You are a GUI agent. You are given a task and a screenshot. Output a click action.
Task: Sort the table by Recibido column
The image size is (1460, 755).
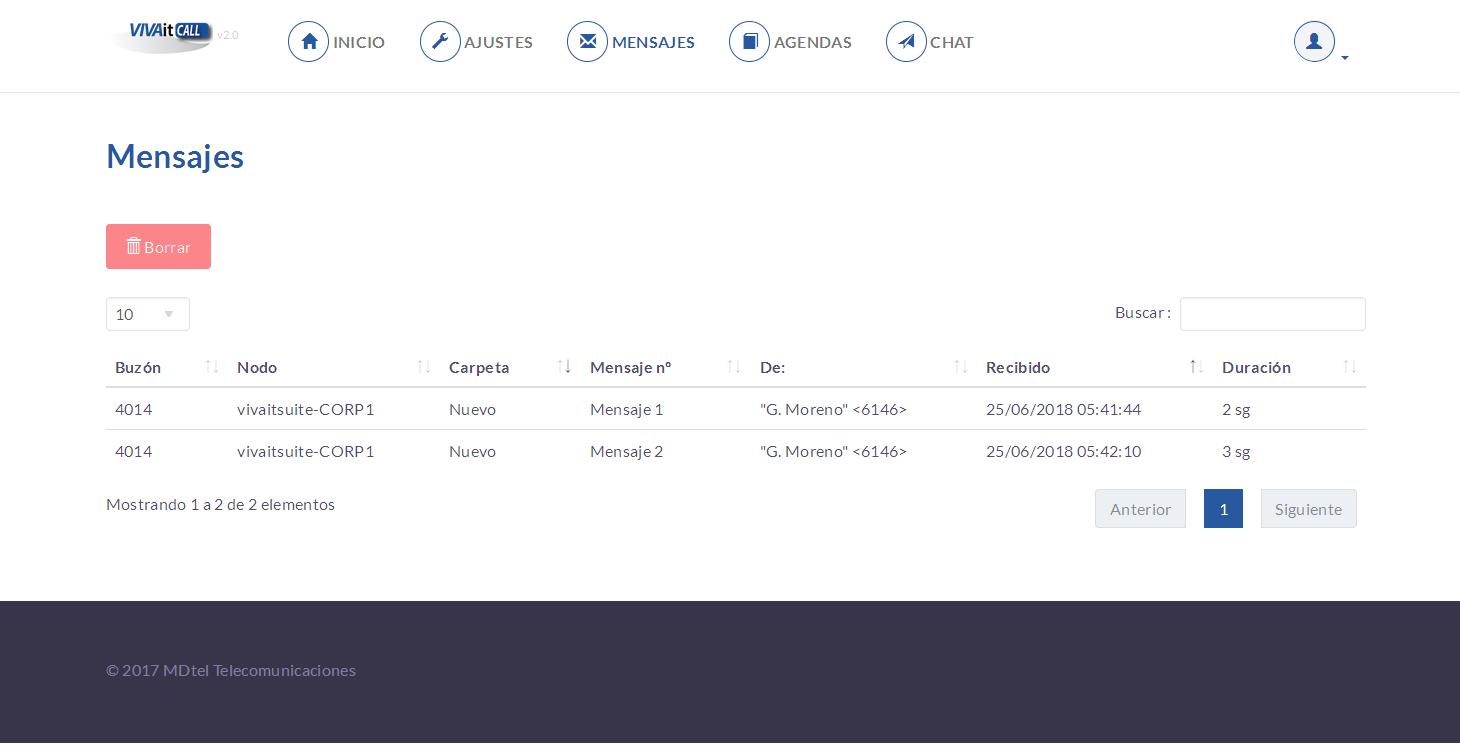pos(1095,367)
